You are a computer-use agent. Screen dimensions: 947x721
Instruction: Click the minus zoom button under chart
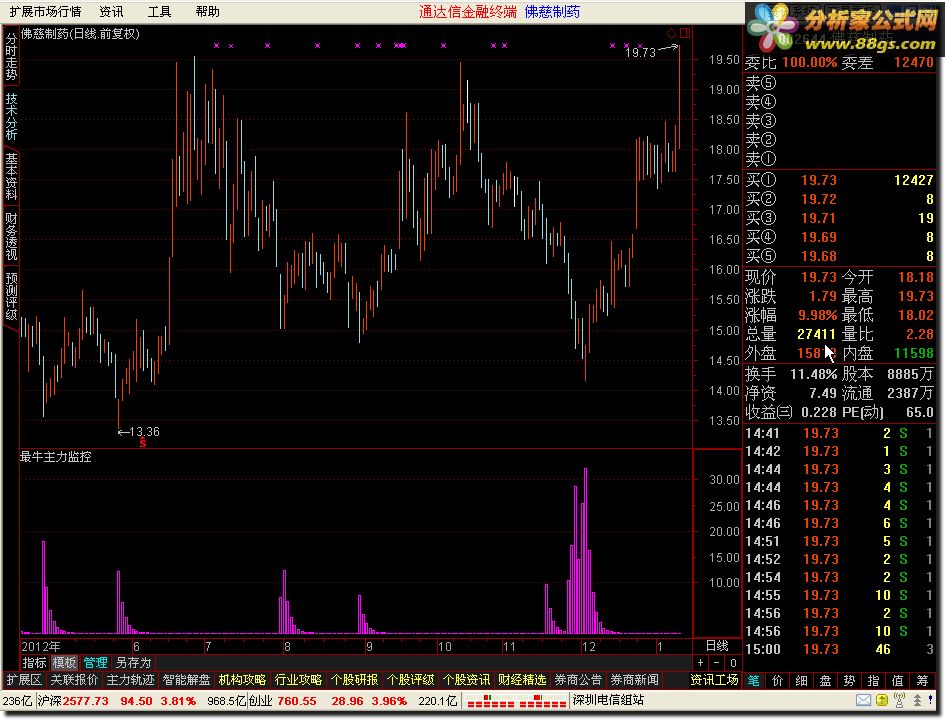pos(717,662)
